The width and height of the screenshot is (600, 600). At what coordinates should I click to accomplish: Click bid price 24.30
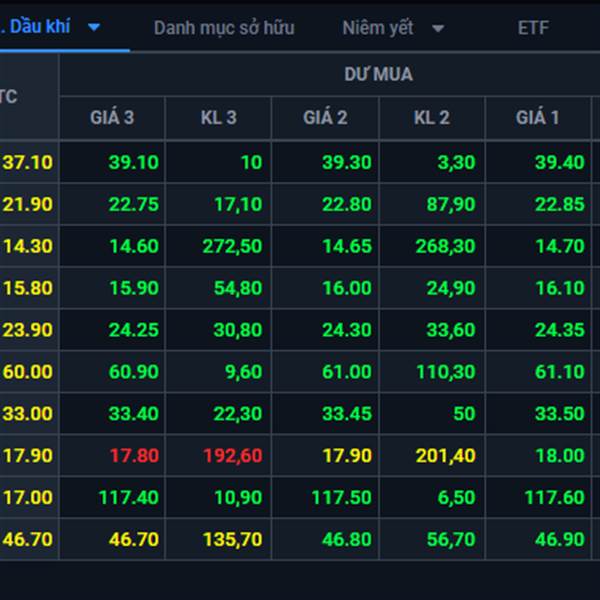coord(347,330)
